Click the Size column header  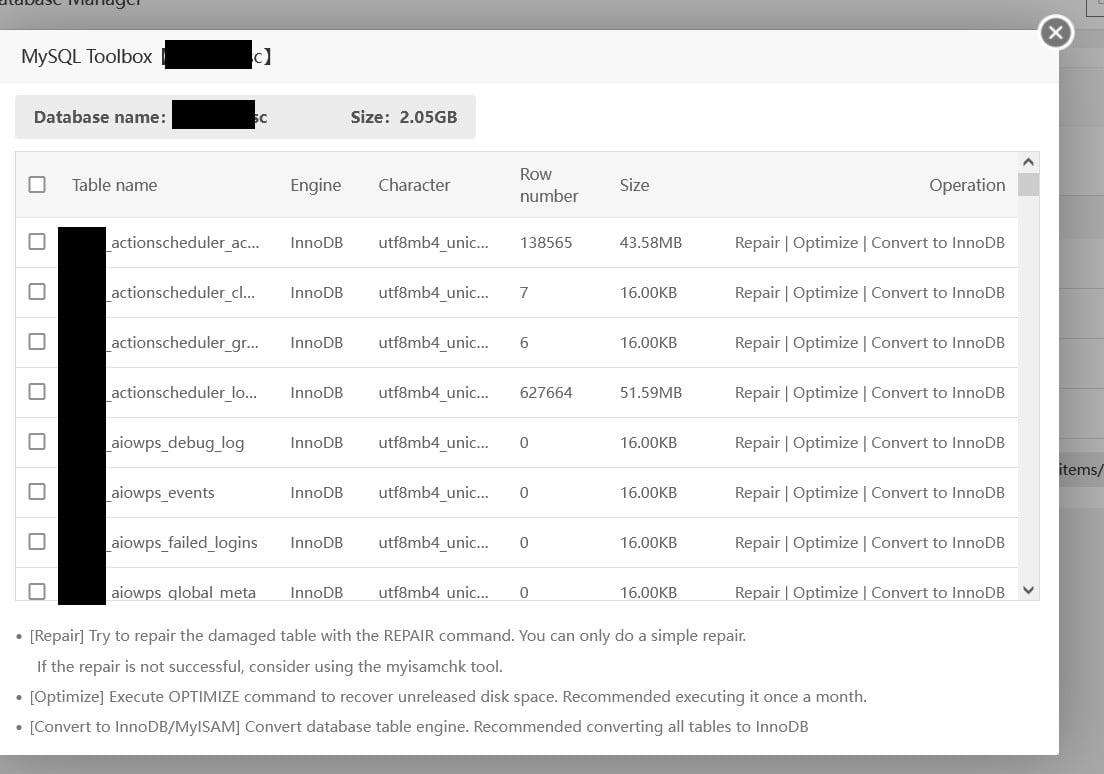pos(634,185)
